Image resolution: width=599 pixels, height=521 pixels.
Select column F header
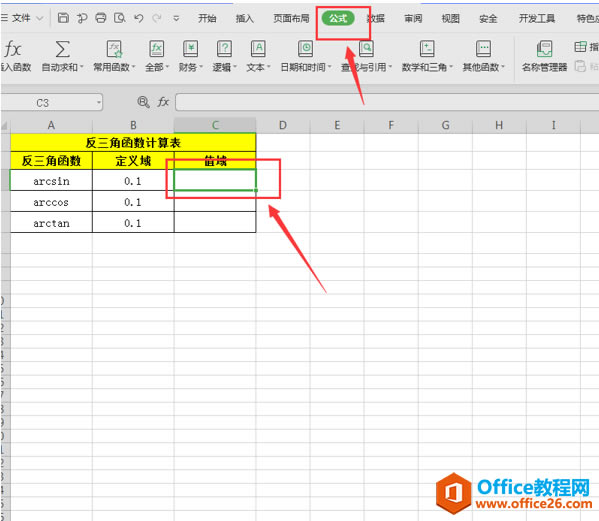(x=391, y=125)
